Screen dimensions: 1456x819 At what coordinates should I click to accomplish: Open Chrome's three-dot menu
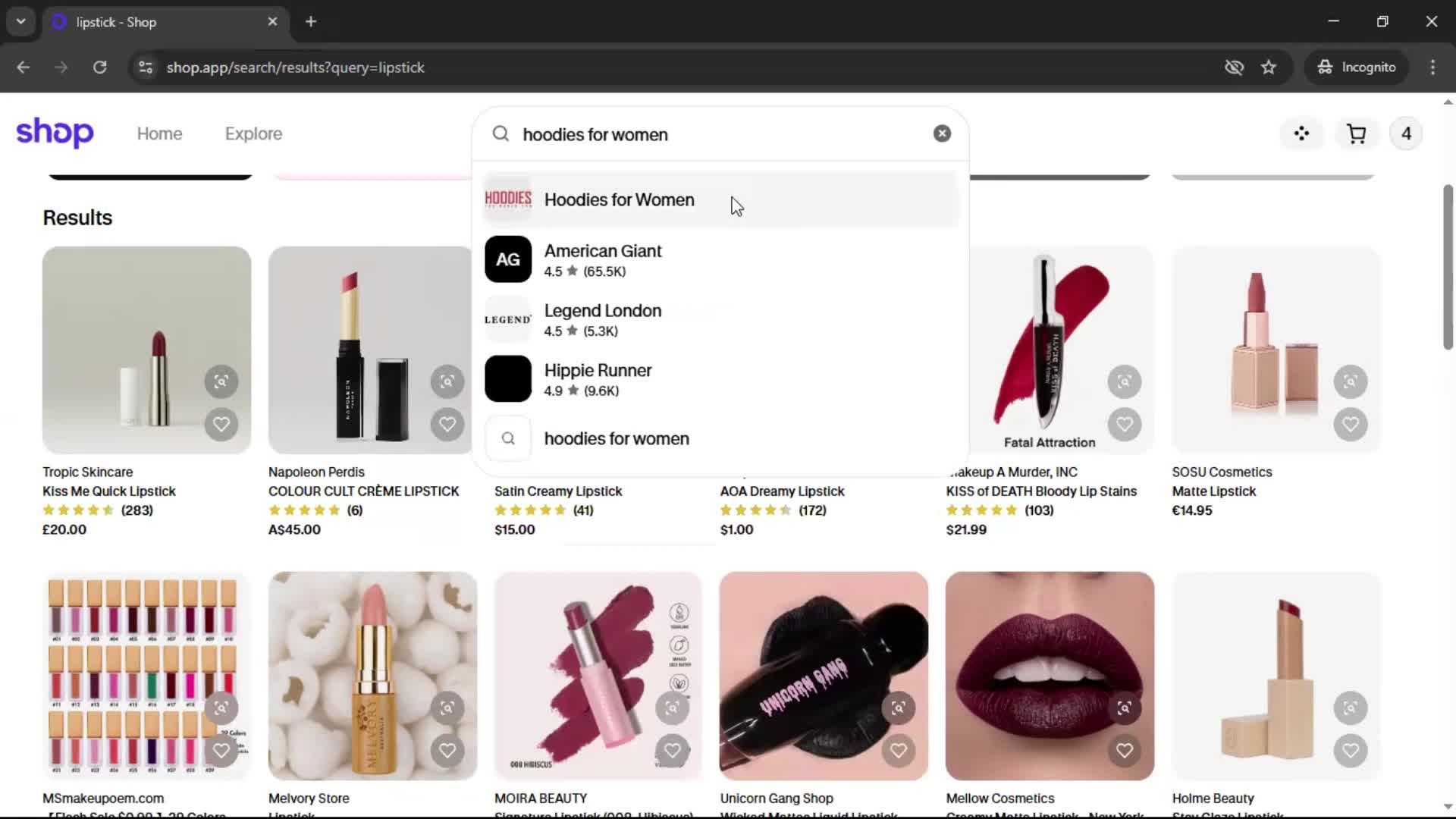click(x=1432, y=67)
